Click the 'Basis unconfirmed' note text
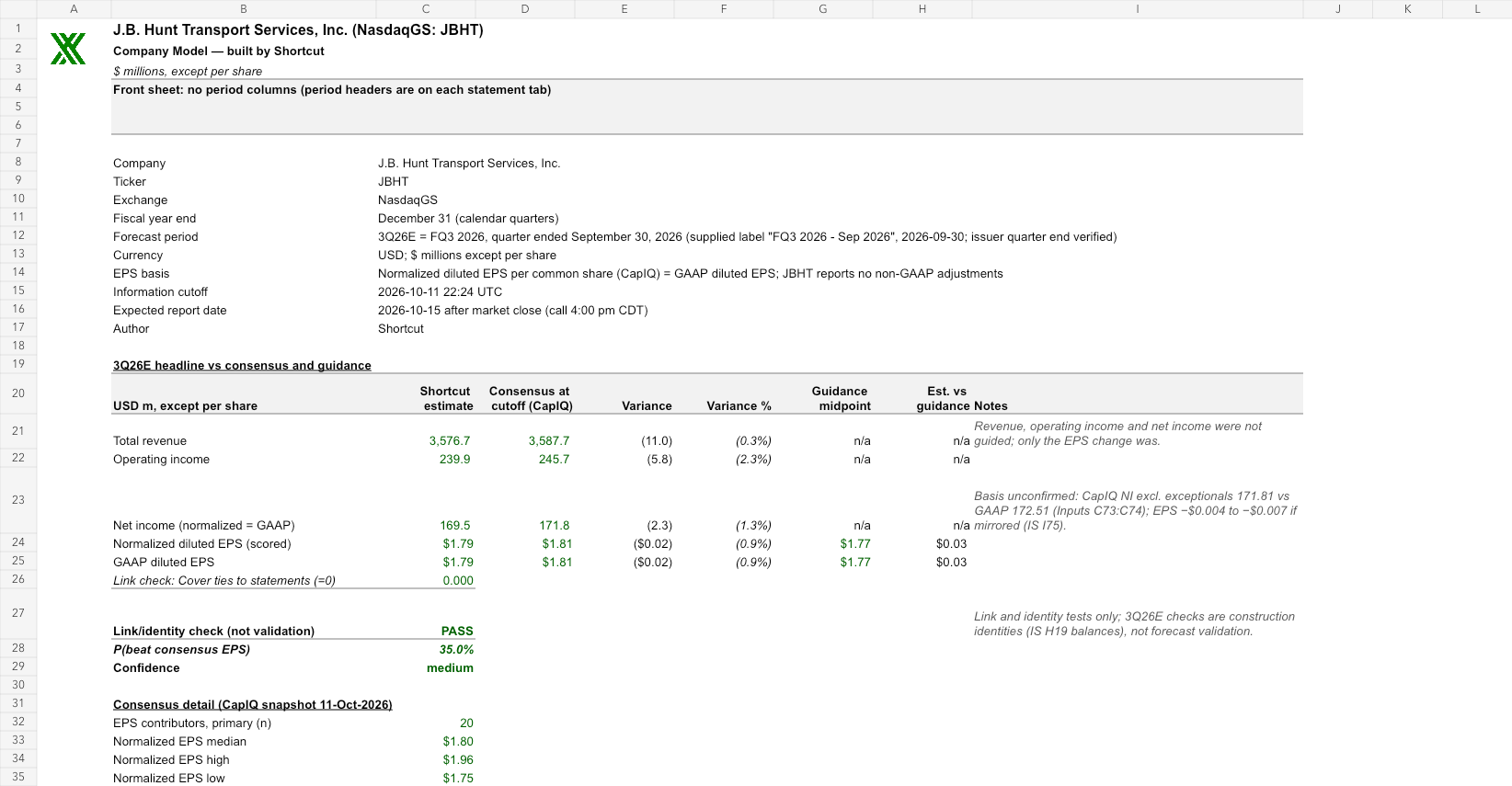The height and width of the screenshot is (786, 1512). [x=1136, y=511]
